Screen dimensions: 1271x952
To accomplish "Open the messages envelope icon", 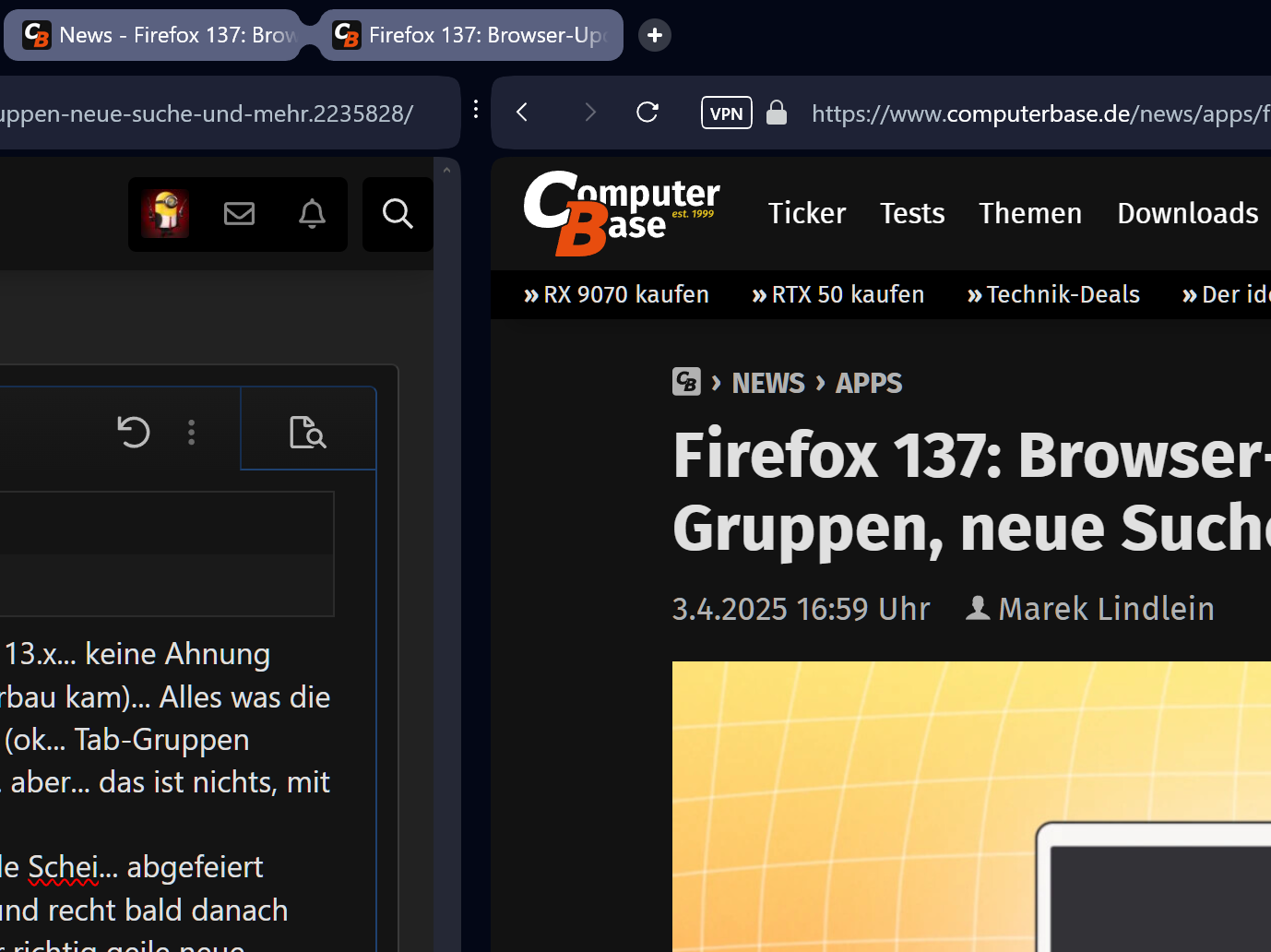I will tap(239, 214).
